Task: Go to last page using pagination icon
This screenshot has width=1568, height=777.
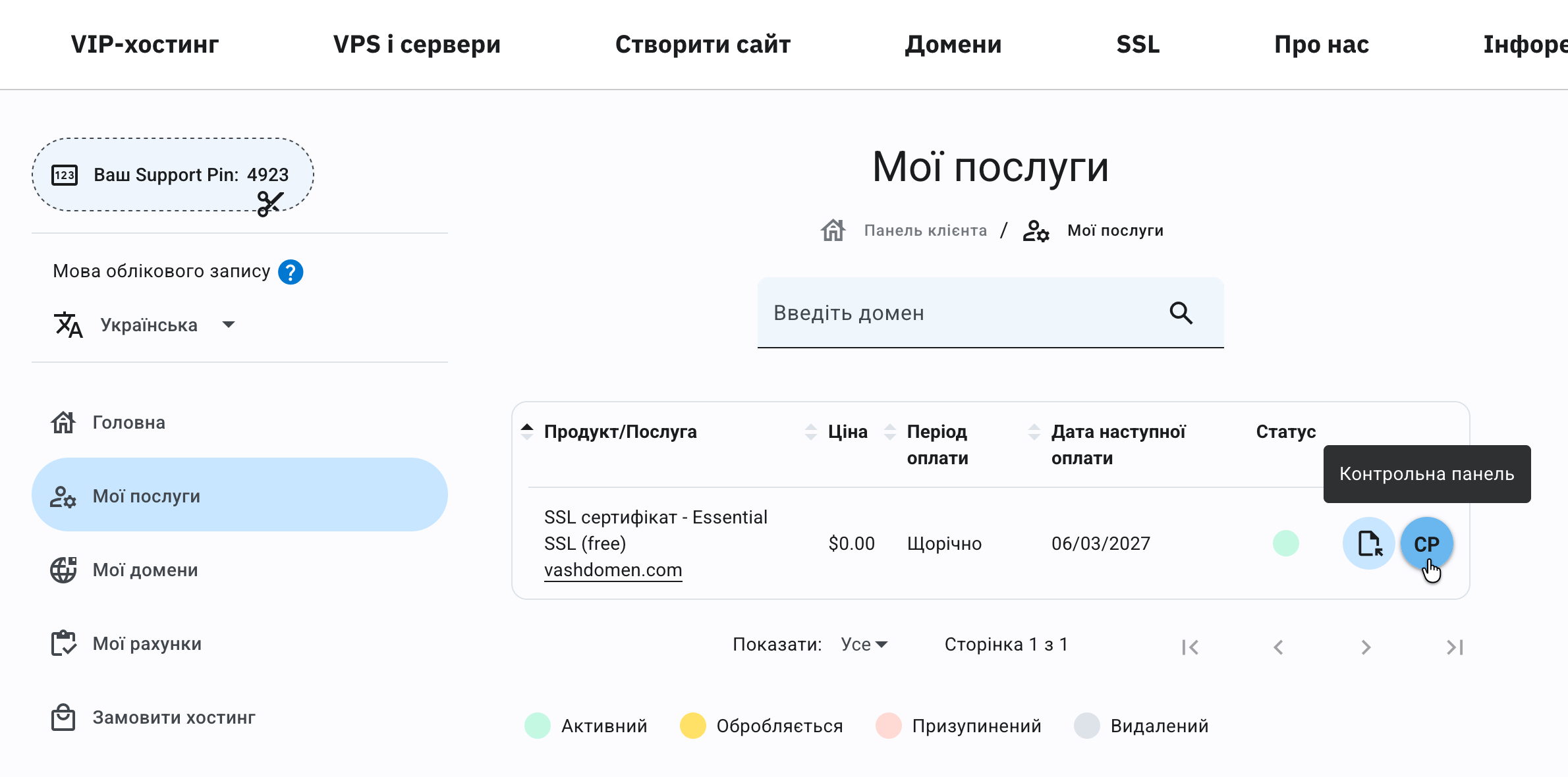Action: [1453, 647]
